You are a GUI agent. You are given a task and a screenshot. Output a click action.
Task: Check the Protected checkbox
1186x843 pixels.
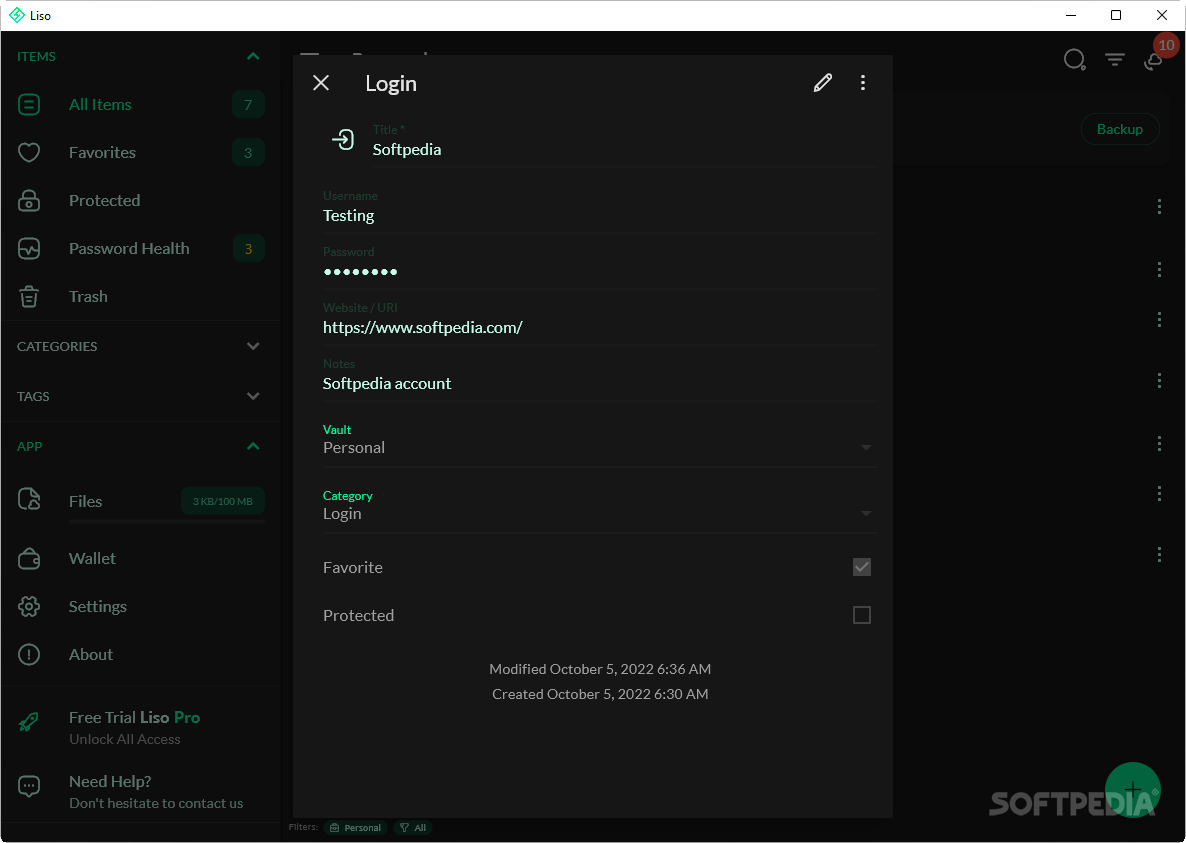tap(862, 615)
